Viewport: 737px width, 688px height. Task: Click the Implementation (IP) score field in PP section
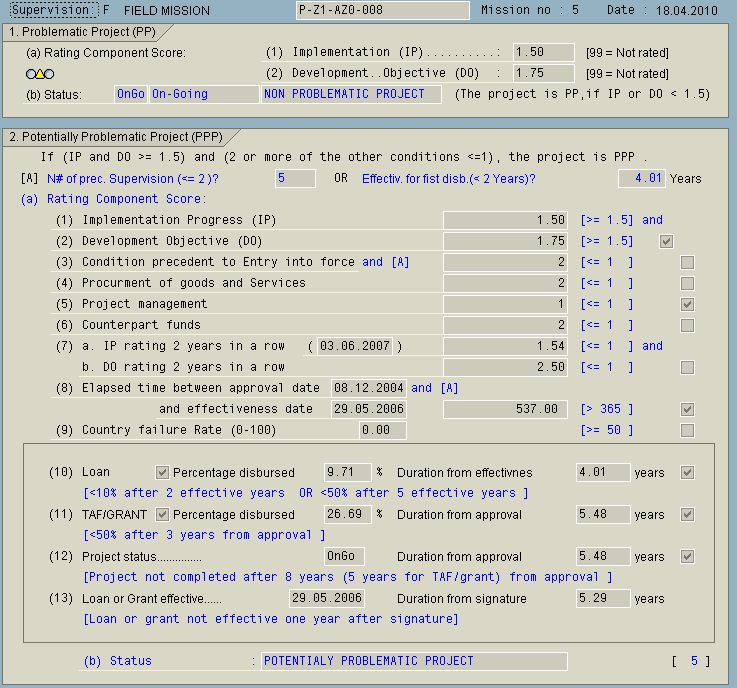543,52
